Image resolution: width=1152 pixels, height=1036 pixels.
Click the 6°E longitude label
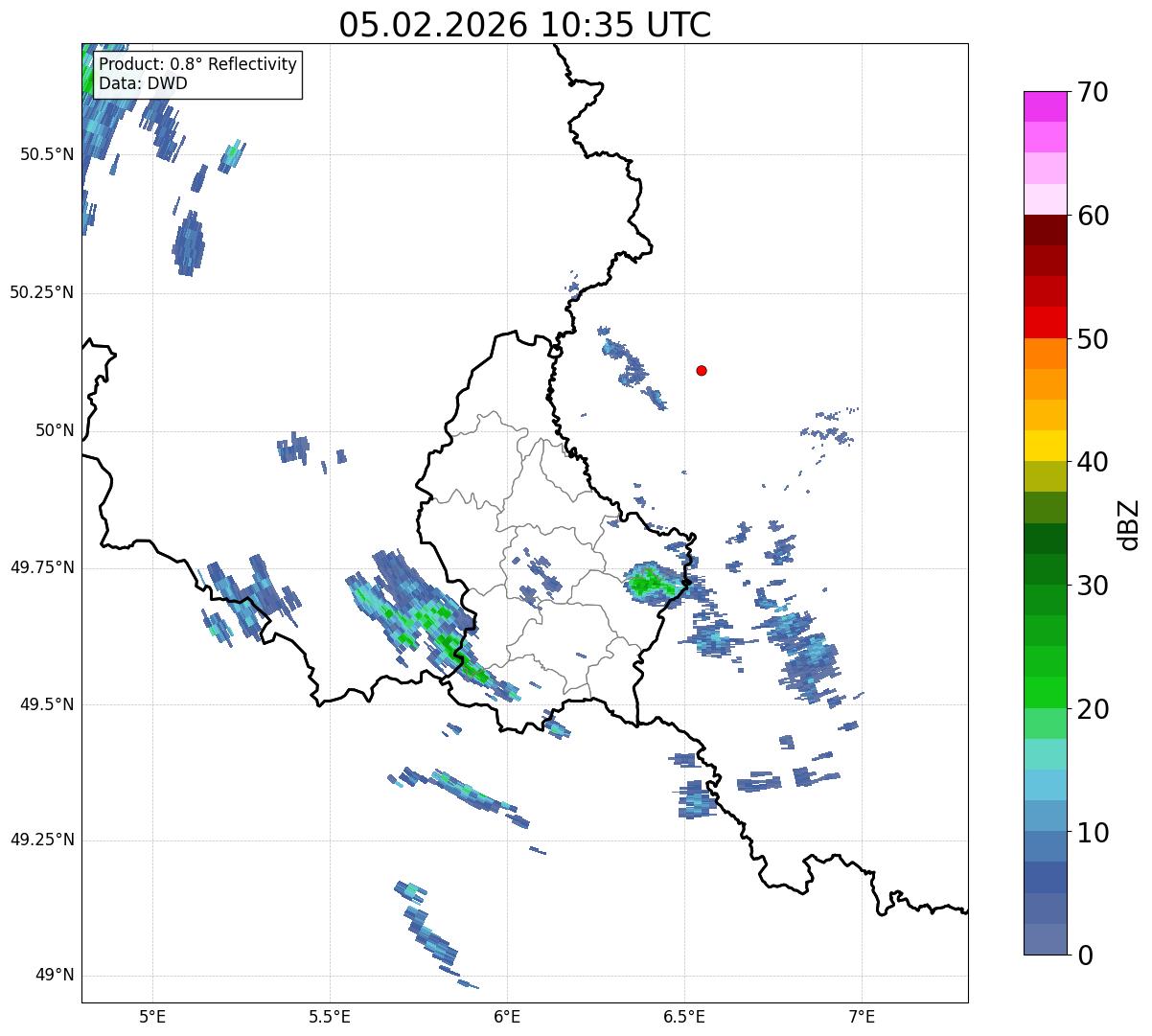(x=507, y=1017)
